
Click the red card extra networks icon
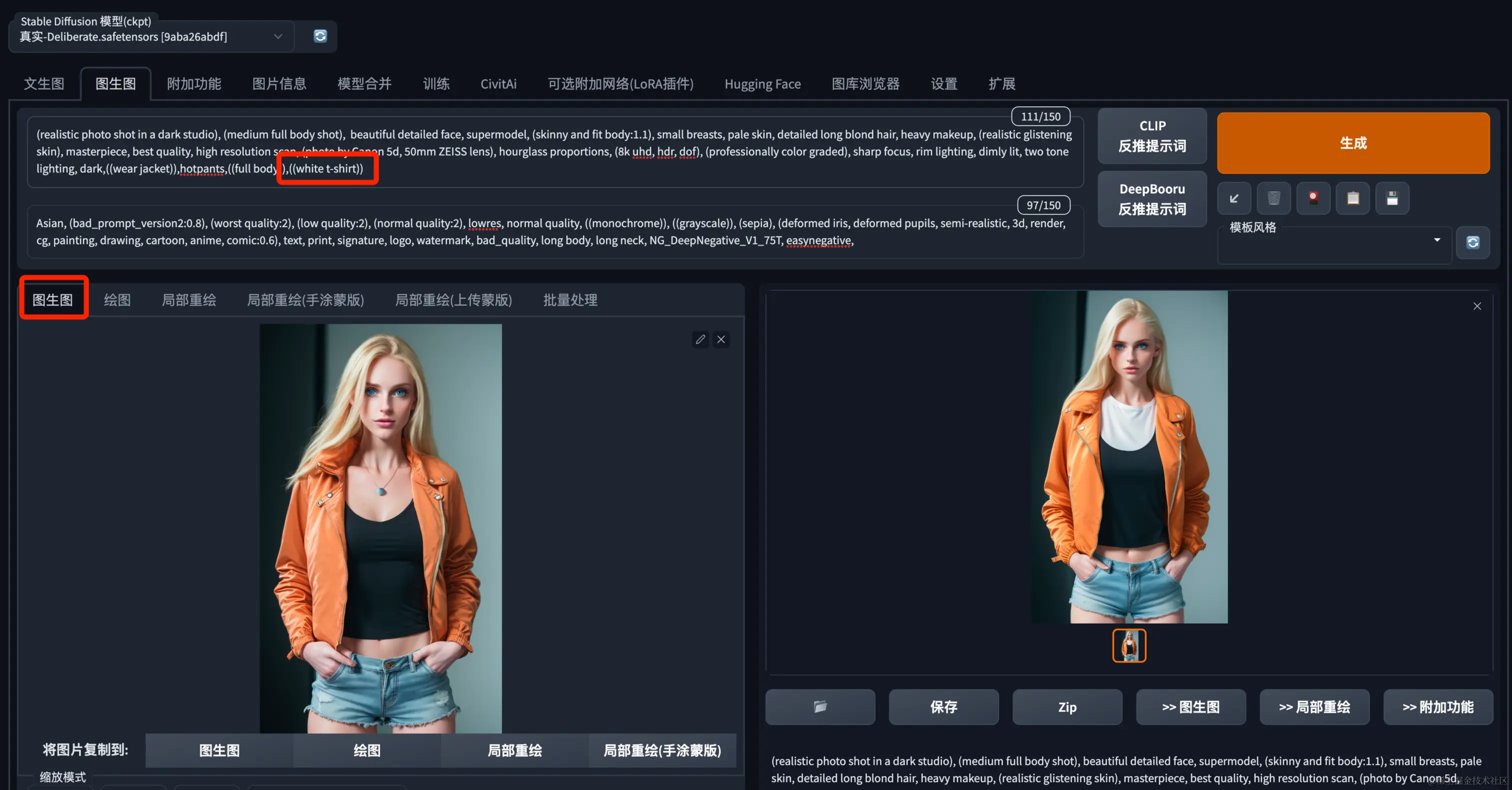pos(1313,199)
